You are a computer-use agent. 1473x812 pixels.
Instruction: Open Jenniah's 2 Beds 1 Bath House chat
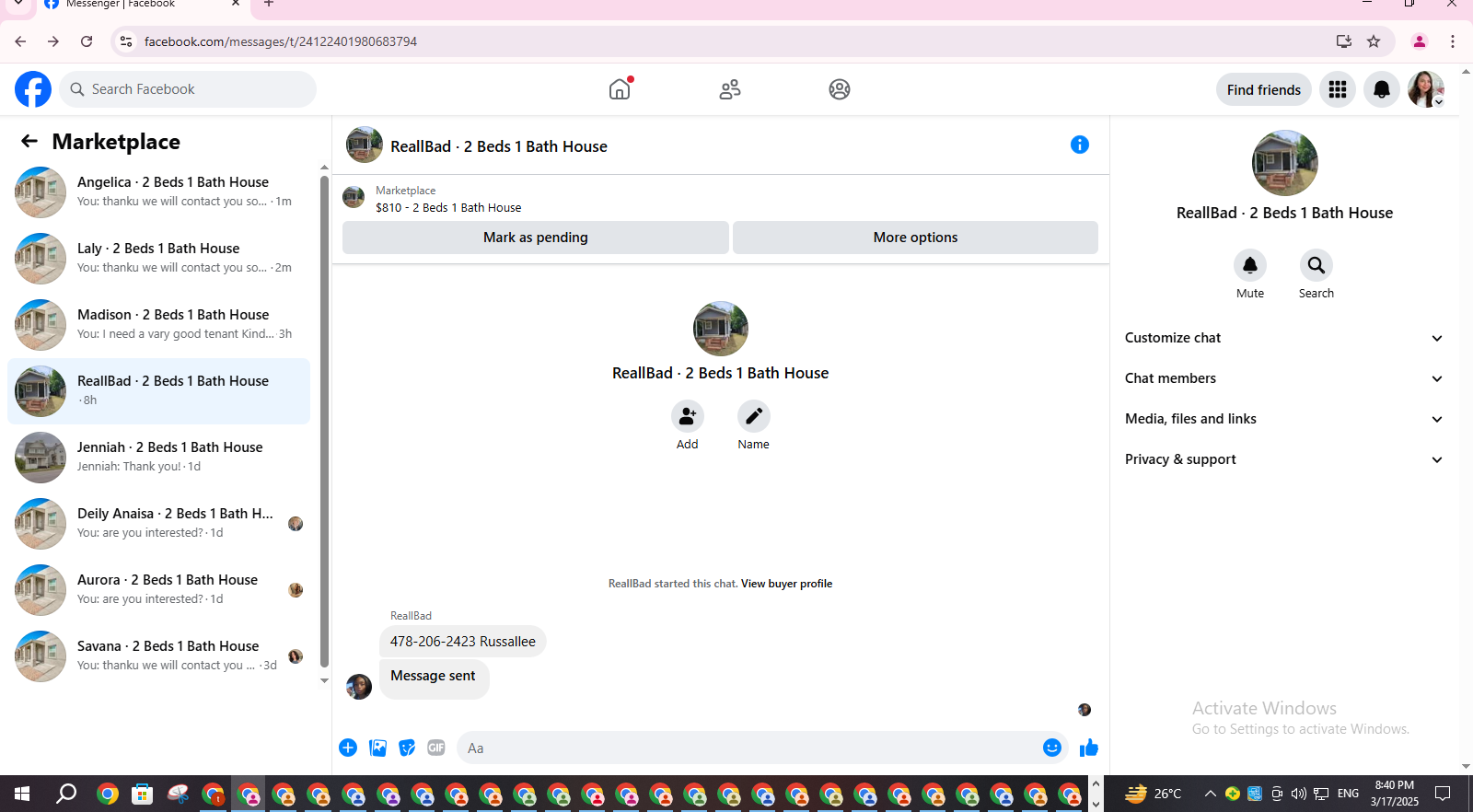tap(158, 458)
